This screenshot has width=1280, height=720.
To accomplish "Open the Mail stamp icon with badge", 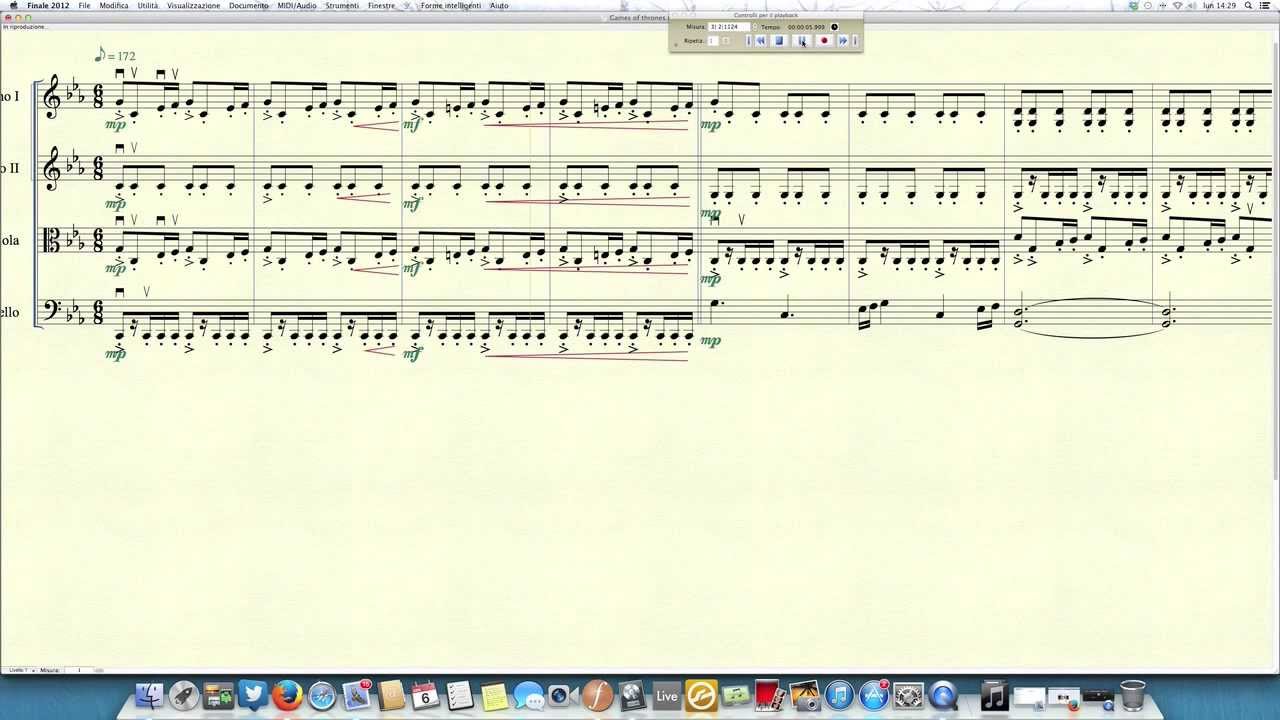I will point(357,695).
